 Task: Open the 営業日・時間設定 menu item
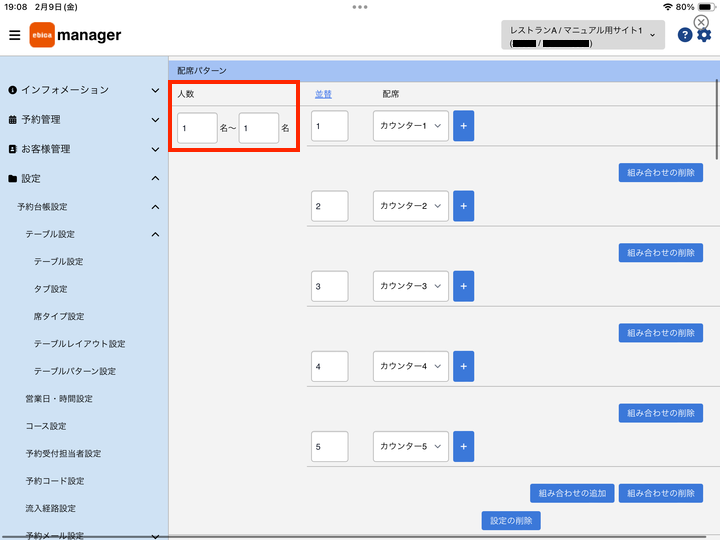(x=59, y=399)
